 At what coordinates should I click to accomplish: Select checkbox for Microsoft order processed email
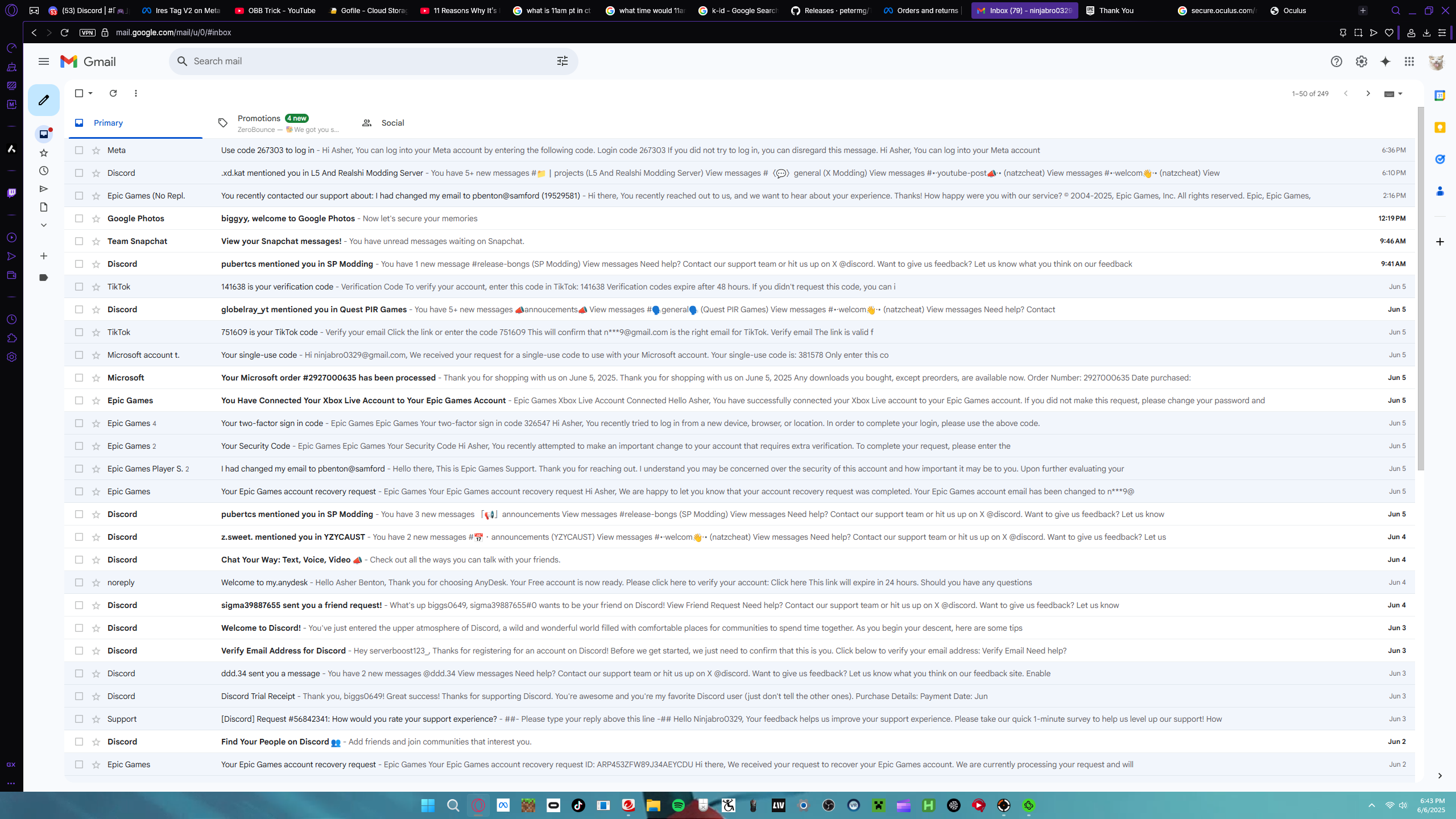(x=79, y=378)
